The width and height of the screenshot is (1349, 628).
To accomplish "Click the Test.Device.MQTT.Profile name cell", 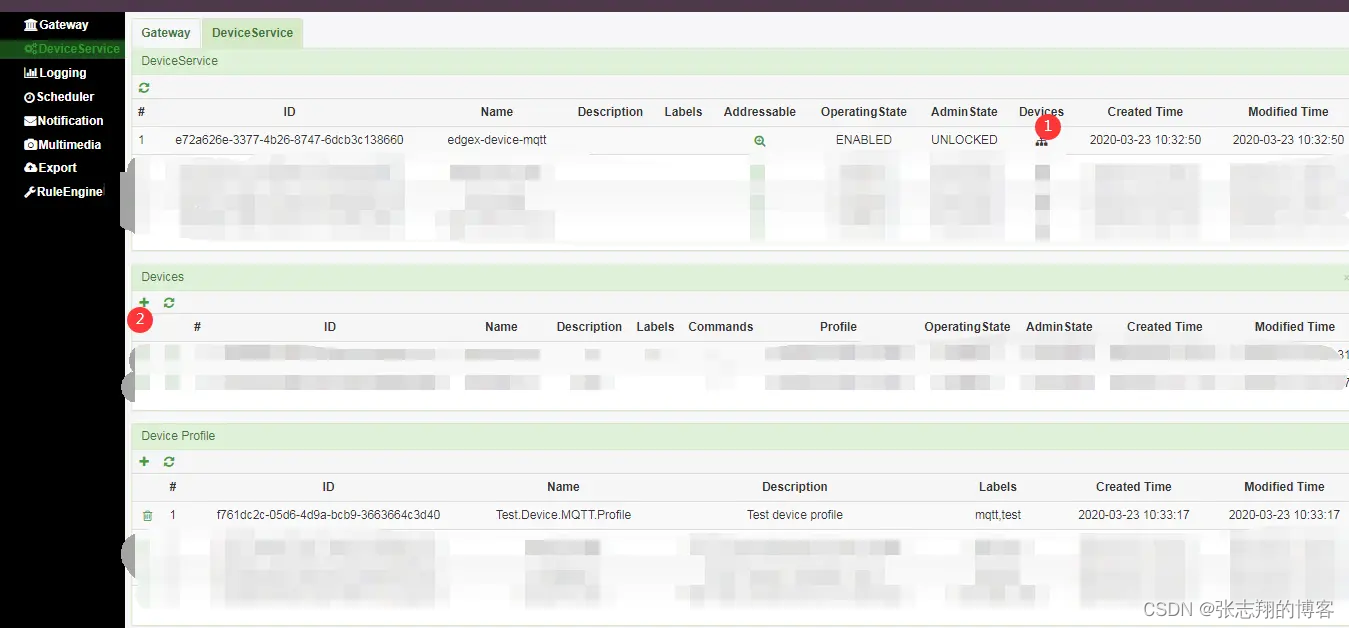I will tap(564, 515).
